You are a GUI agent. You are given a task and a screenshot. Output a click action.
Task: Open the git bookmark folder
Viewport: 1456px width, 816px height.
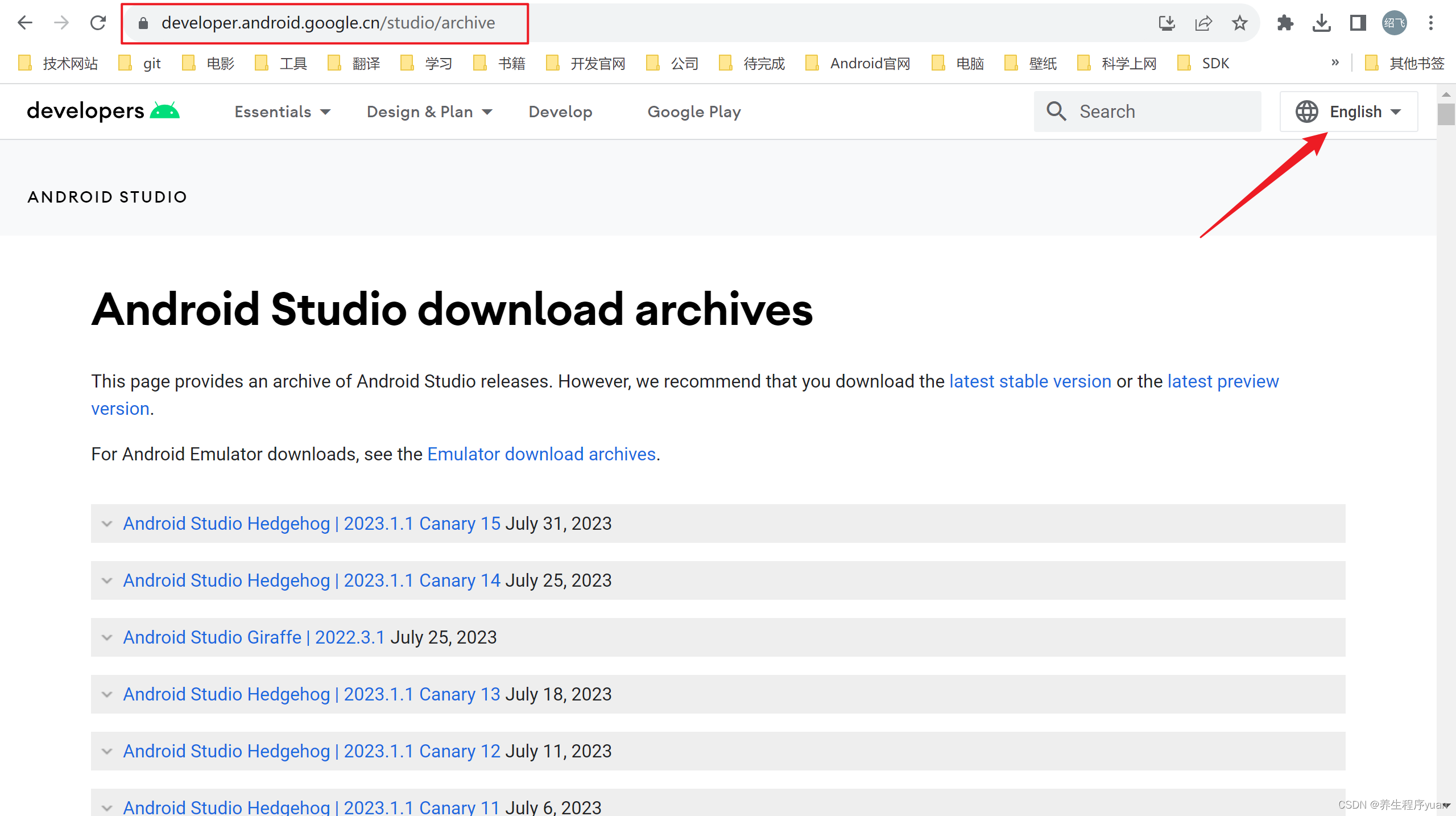(140, 63)
